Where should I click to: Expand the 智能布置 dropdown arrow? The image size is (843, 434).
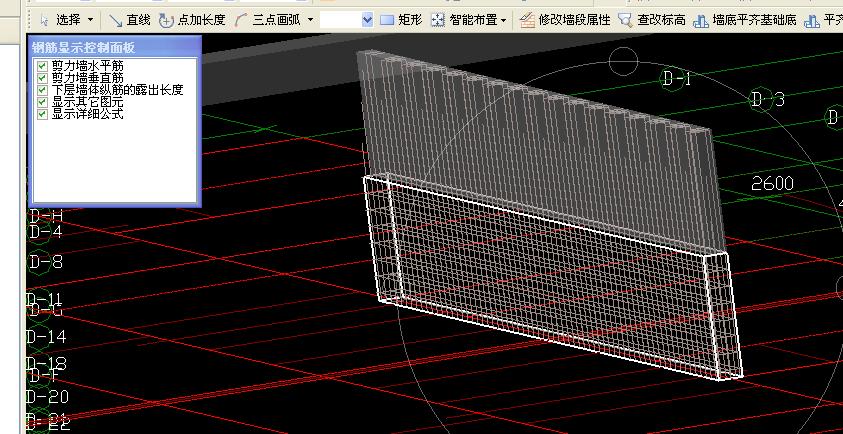(x=503, y=20)
